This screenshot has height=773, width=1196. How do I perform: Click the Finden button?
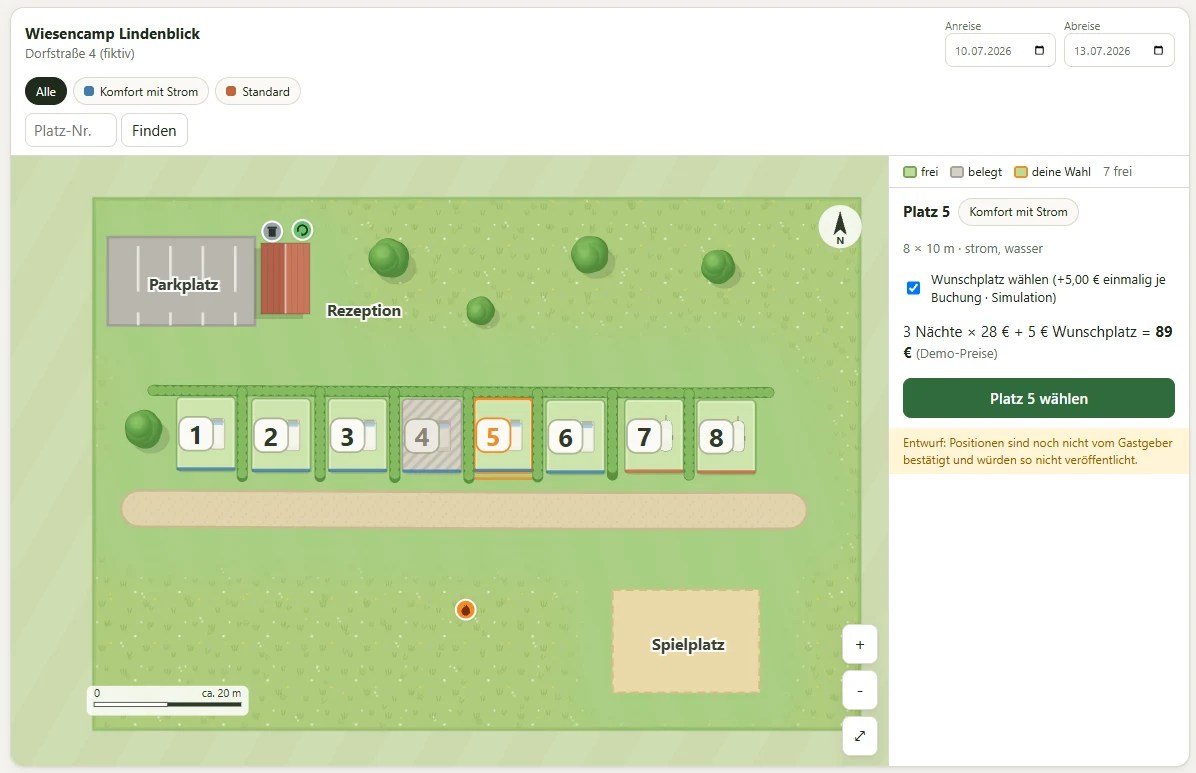coord(154,130)
